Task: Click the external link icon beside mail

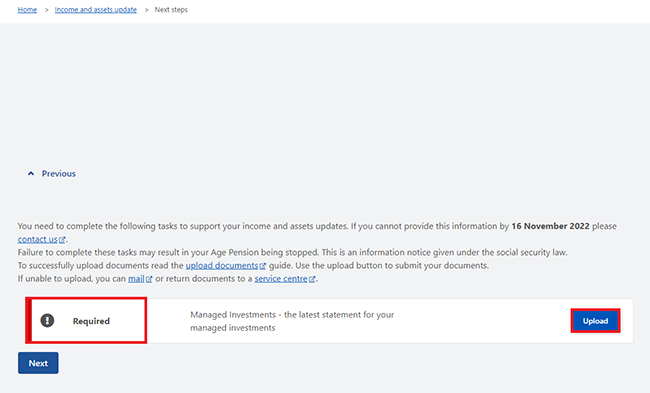Action: click(149, 279)
